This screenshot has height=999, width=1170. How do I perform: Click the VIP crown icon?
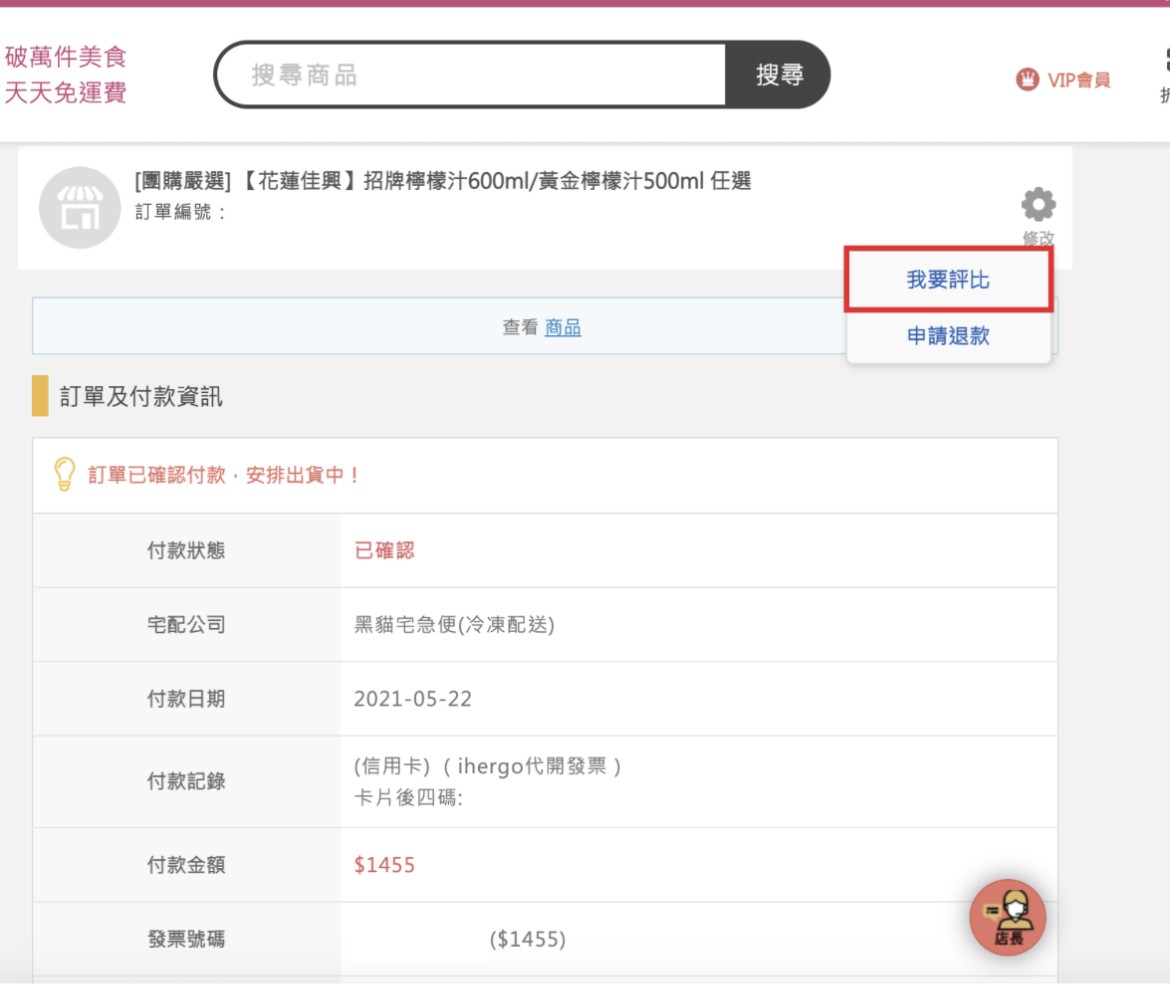pos(1027,79)
